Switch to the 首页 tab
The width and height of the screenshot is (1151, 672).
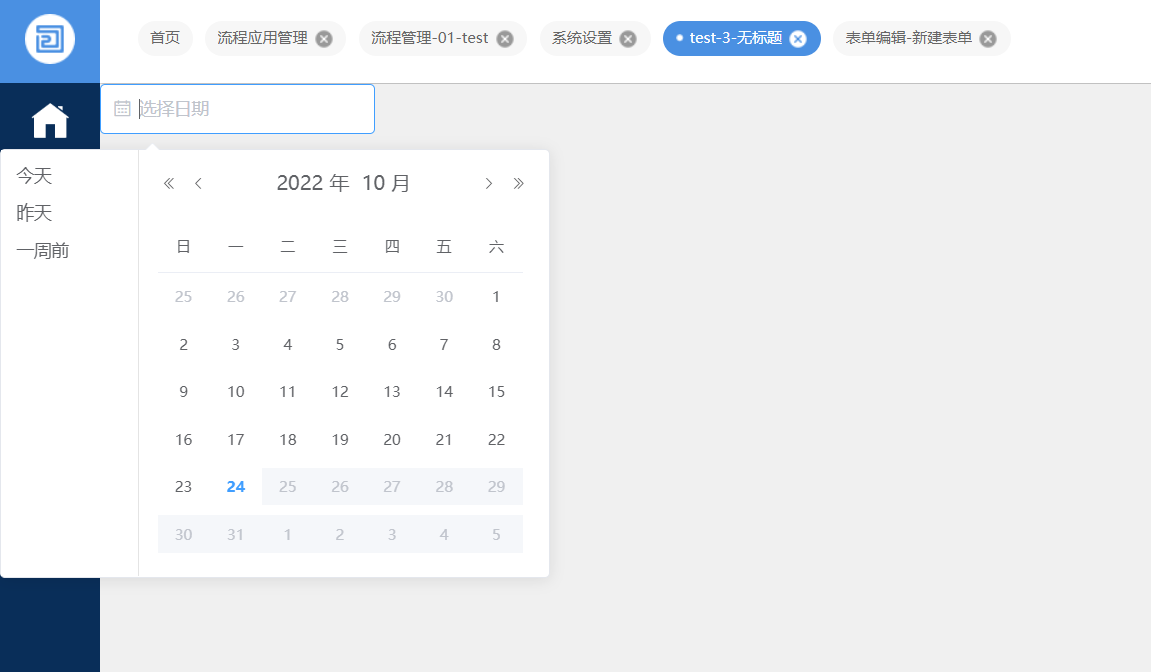(165, 38)
